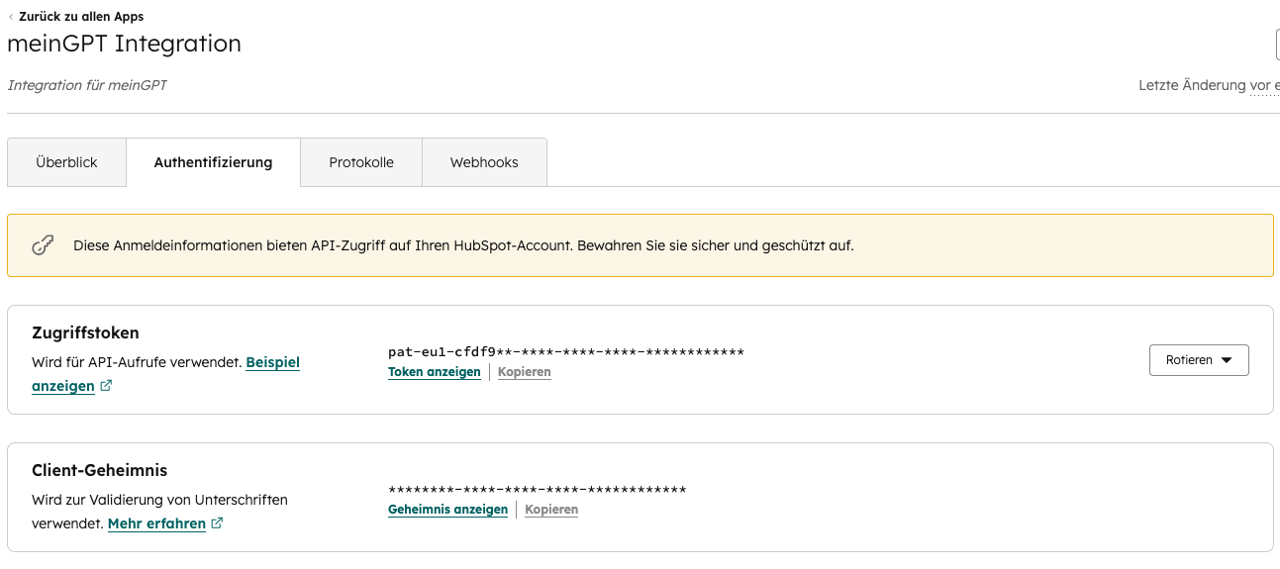The height and width of the screenshot is (569, 1280).
Task: Click the 'Diese Anmeldeinformationen bieten API-Zugriff' notice text
Action: click(463, 245)
